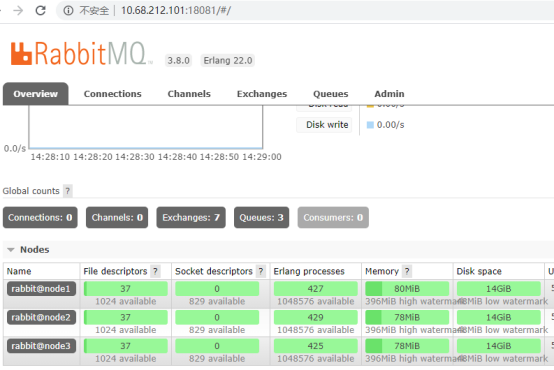Go to the Exchanges tab
The image size is (554, 370).
coord(262,94)
